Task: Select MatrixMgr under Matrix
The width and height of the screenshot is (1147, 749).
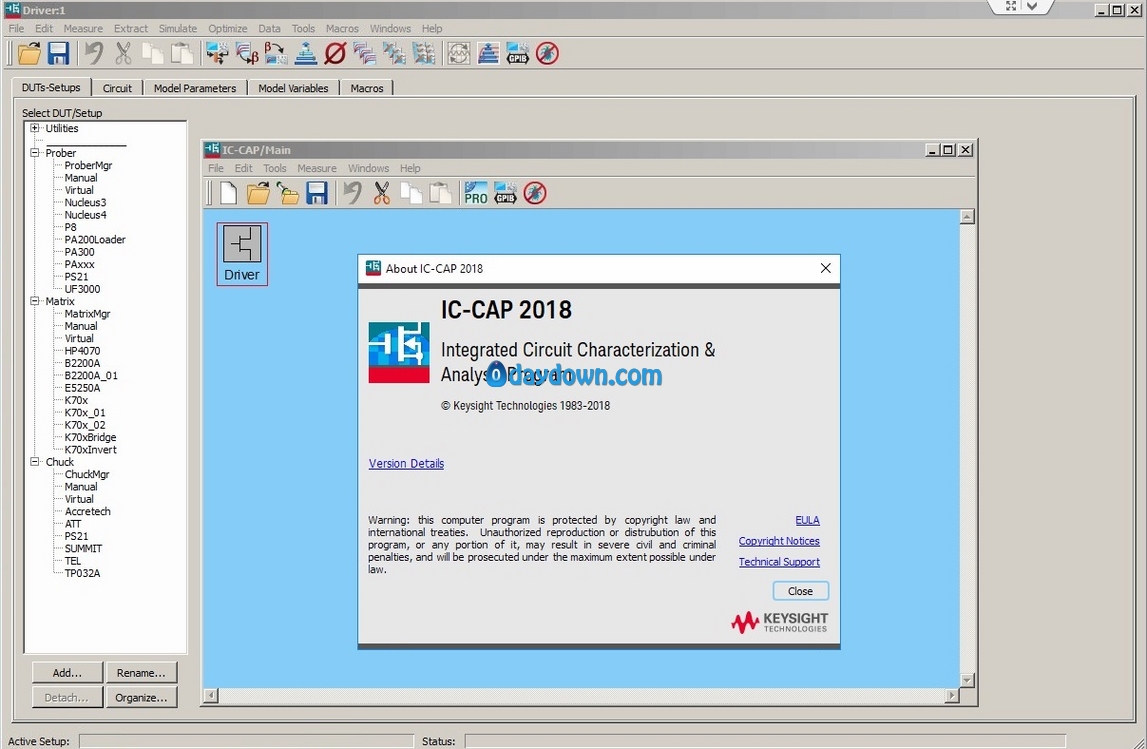Action: (x=87, y=314)
